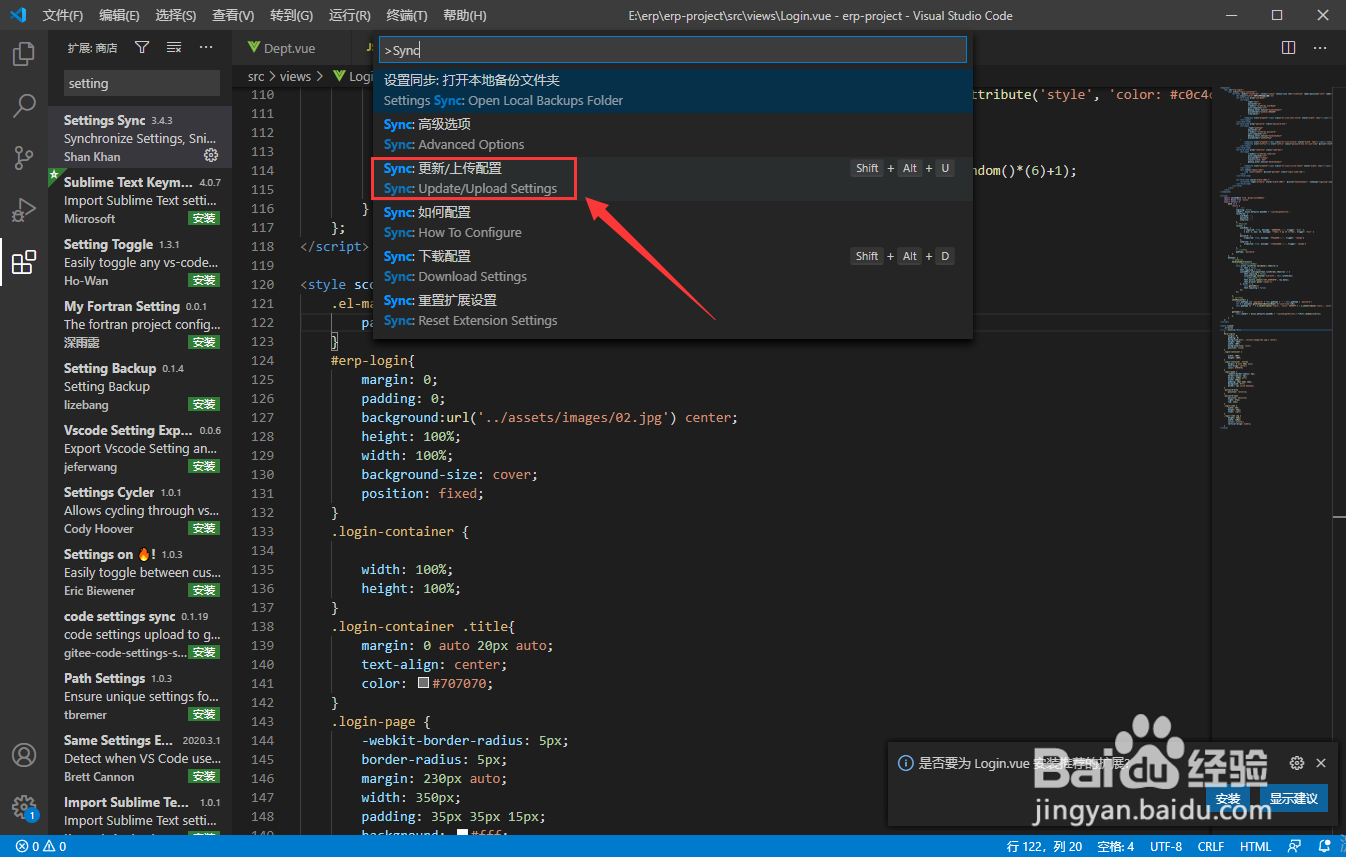This screenshot has height=857, width=1346.
Task: Open the 文件(F) menu
Action: [x=63, y=16]
